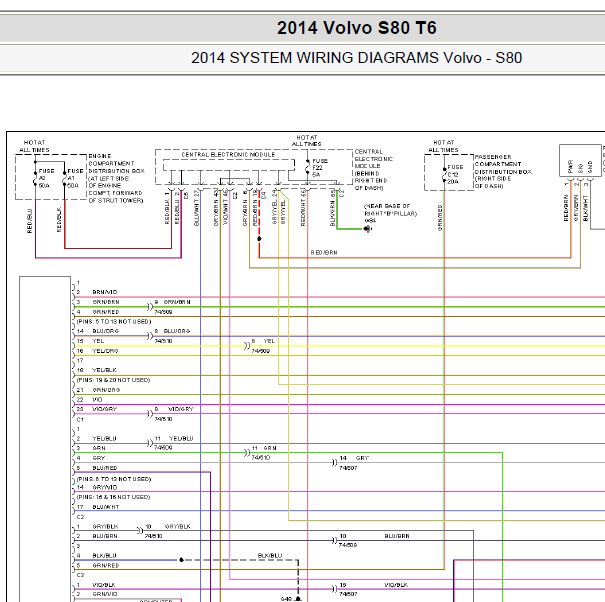This screenshot has width=605, height=602.
Task: Click vertical "RED/BLU" label below fuse A2
Action: [x=30, y=221]
